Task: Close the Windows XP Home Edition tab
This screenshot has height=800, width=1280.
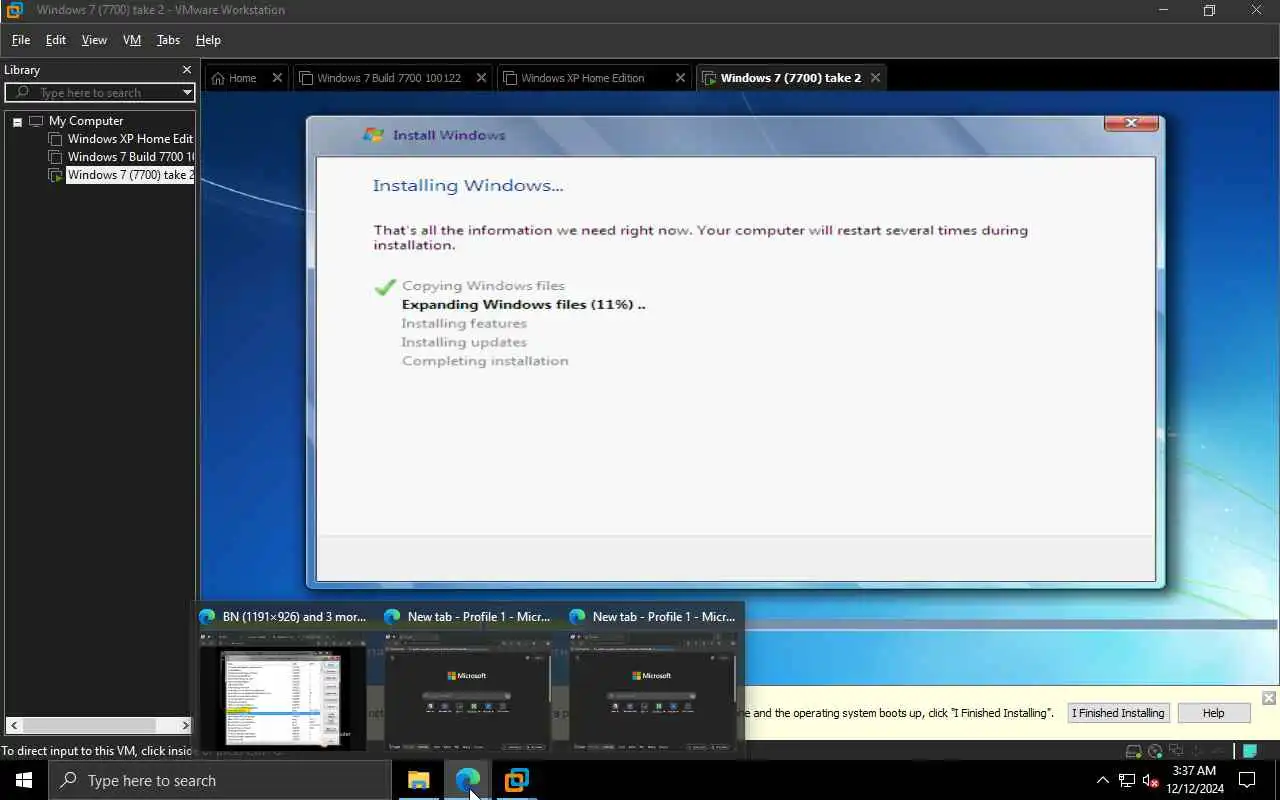Action: (681, 78)
